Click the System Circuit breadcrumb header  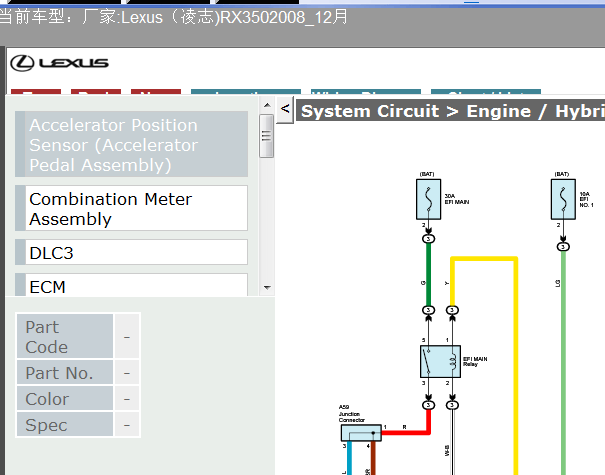point(450,111)
